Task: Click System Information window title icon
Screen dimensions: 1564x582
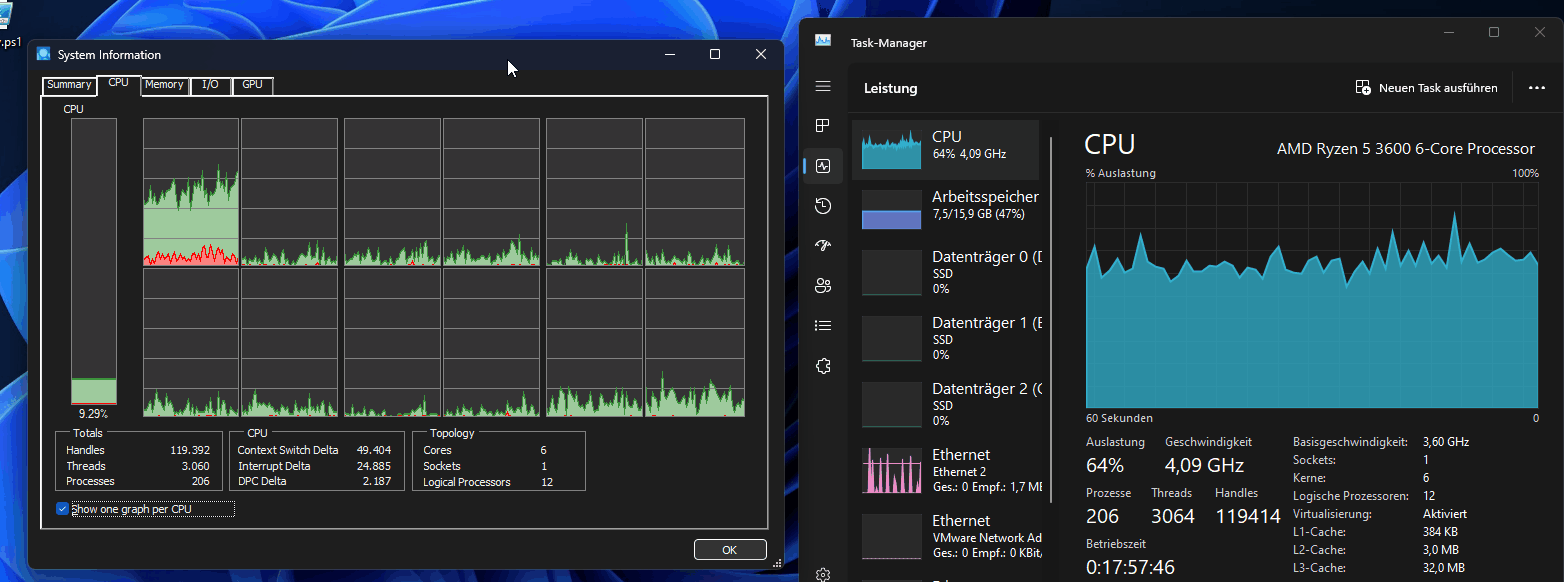Action: (x=44, y=55)
